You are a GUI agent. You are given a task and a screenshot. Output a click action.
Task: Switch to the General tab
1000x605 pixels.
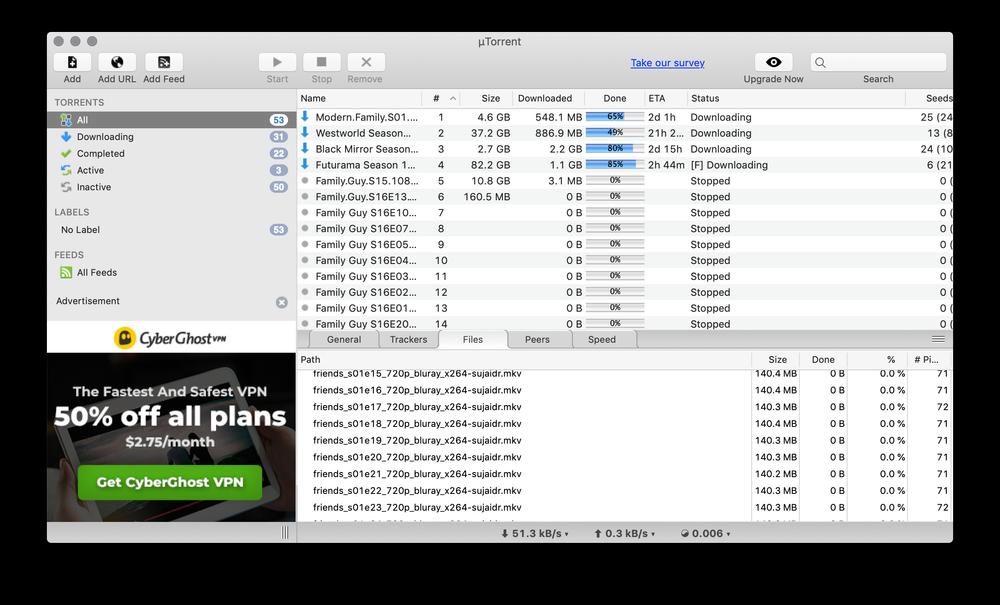coord(344,339)
